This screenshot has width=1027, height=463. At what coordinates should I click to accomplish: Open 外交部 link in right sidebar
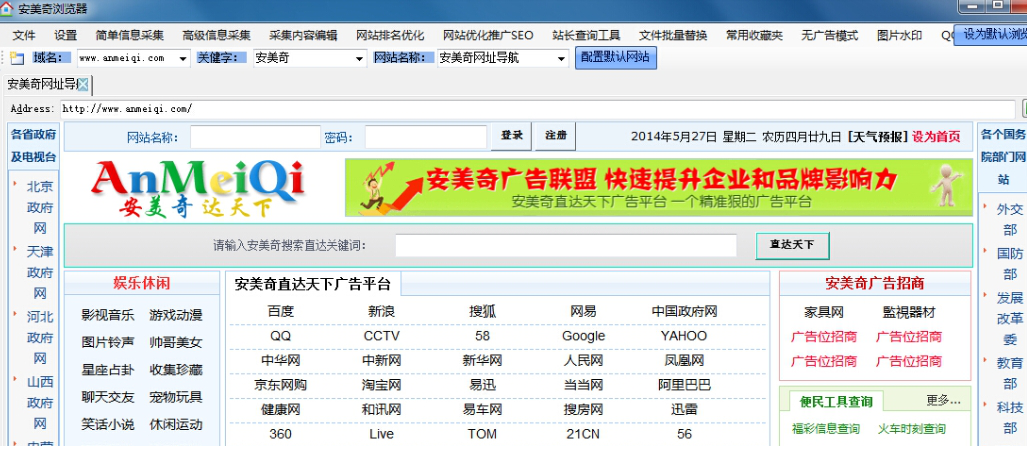point(1009,219)
